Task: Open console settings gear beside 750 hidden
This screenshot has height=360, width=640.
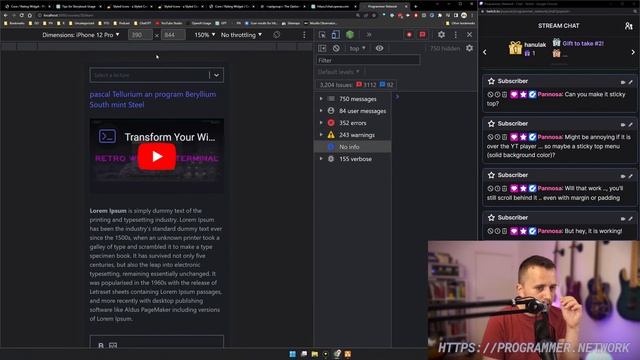Action: (469, 48)
